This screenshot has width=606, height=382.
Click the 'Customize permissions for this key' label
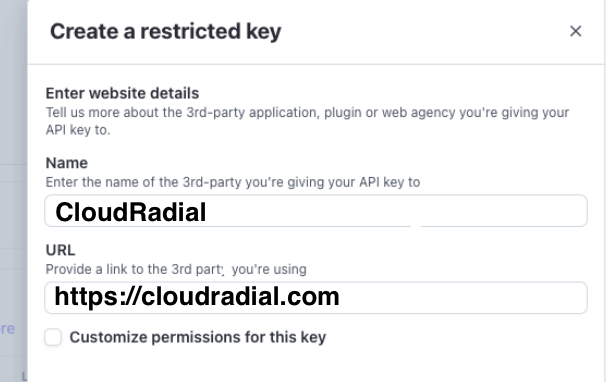(x=197, y=337)
